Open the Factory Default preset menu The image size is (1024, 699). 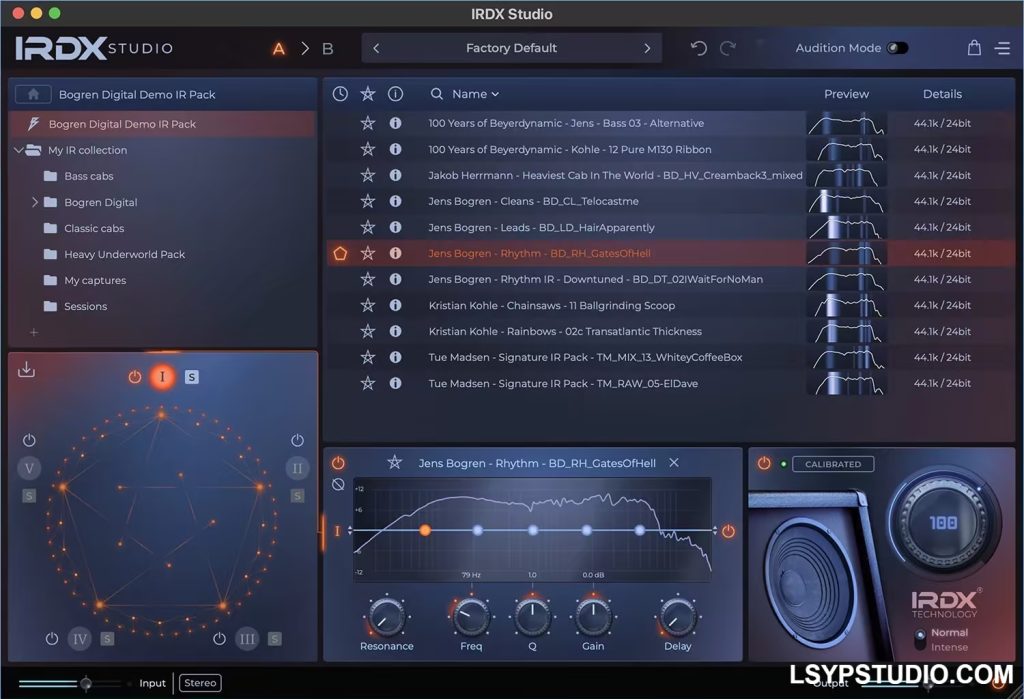point(511,48)
